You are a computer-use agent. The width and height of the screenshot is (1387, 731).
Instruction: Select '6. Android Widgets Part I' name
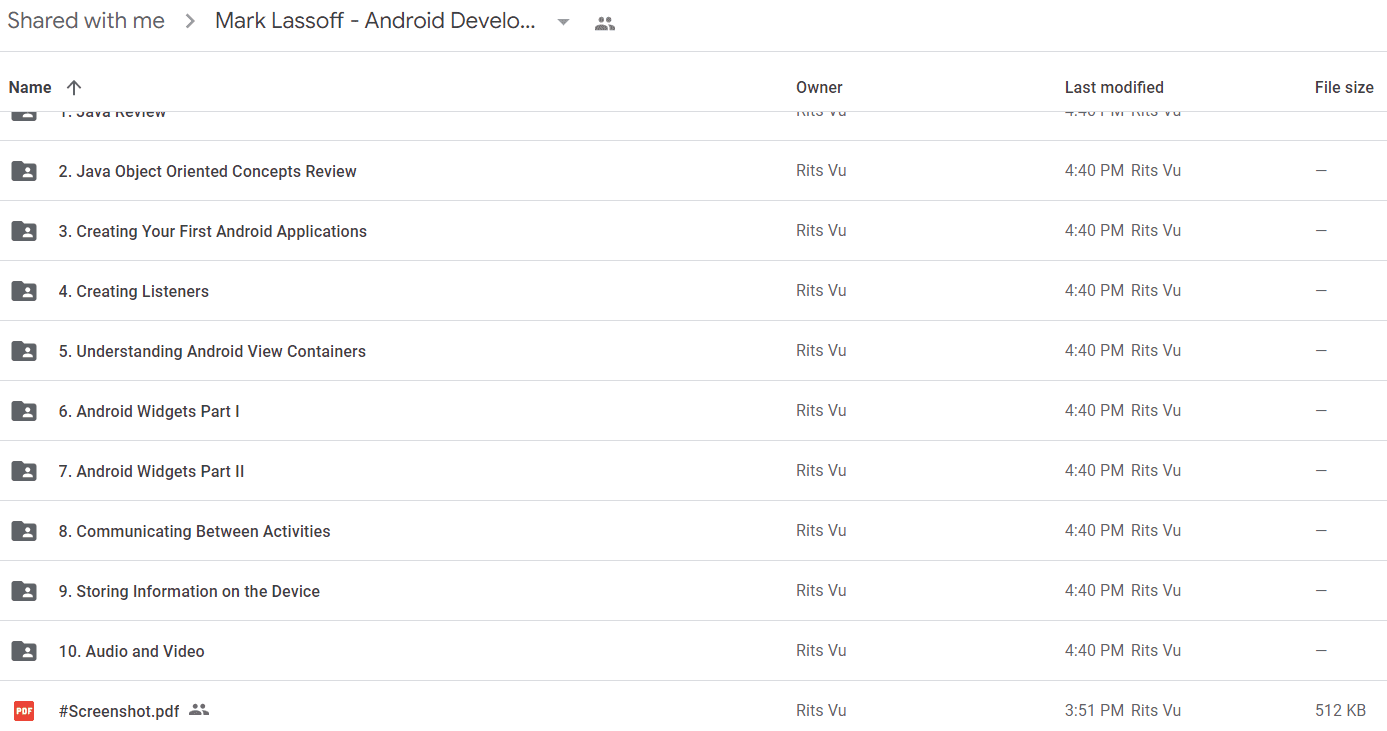pyautogui.click(x=149, y=411)
